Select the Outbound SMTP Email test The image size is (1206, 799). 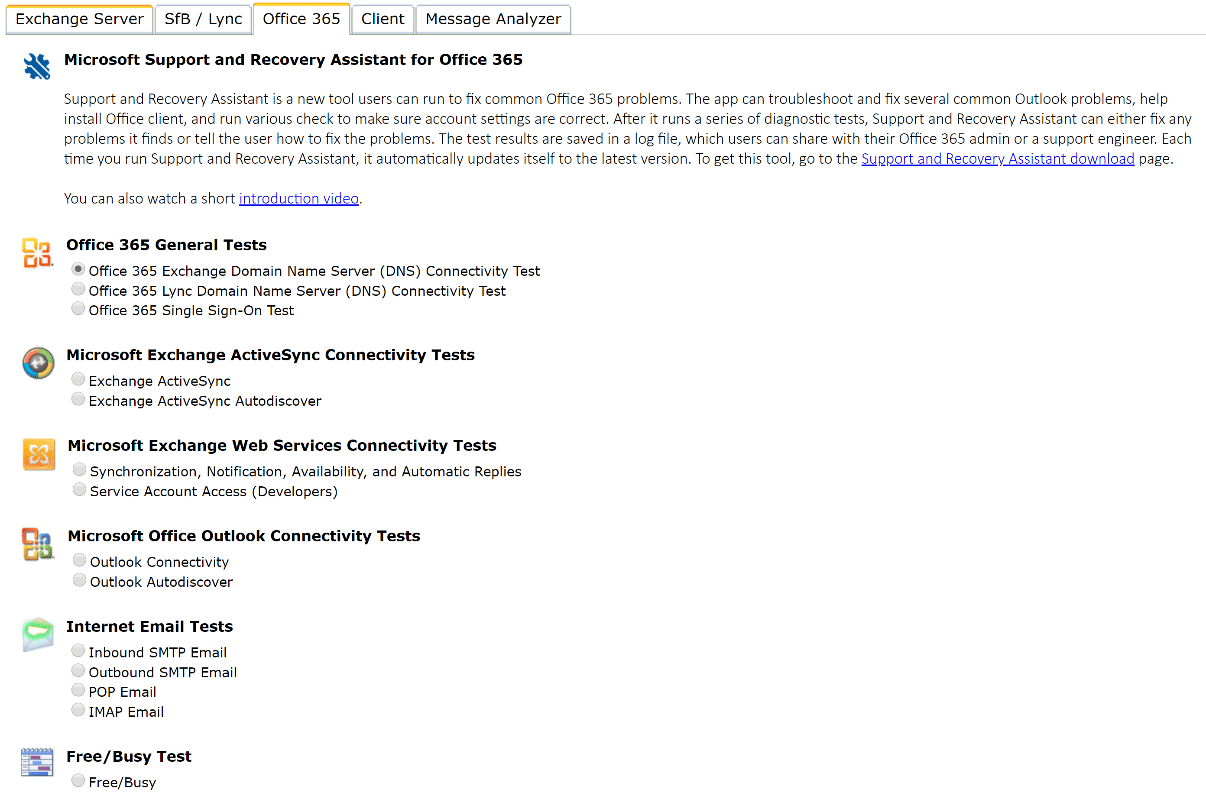click(x=78, y=671)
